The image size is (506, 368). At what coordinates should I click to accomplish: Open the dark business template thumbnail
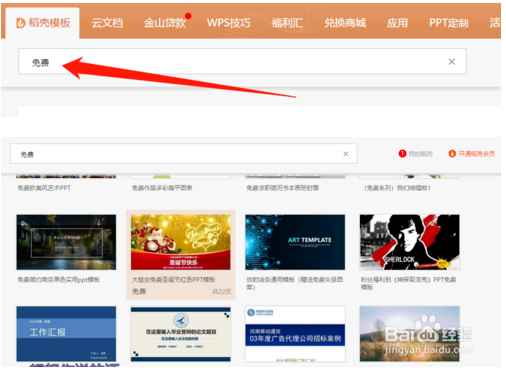tap(66, 242)
